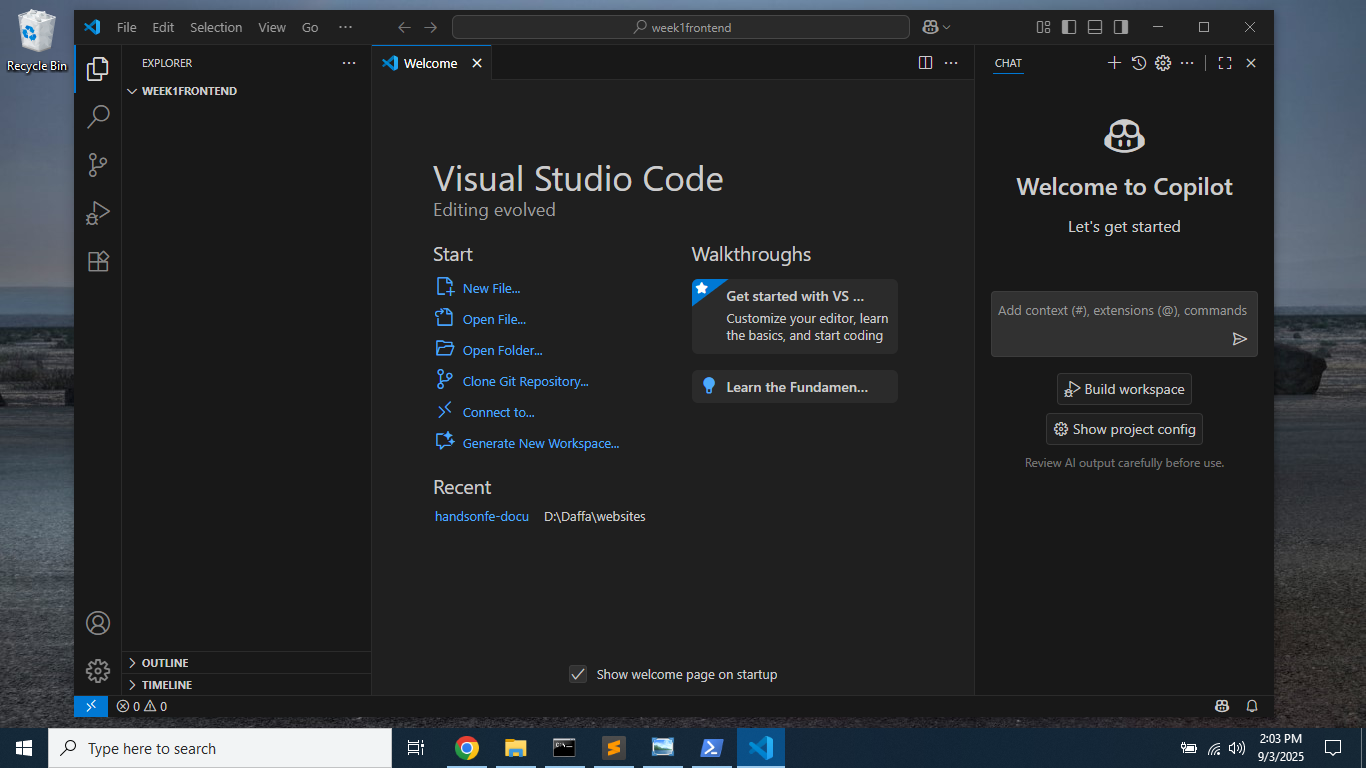Toggle the primary side bar layout button
This screenshot has width=1366, height=768.
click(x=1069, y=27)
